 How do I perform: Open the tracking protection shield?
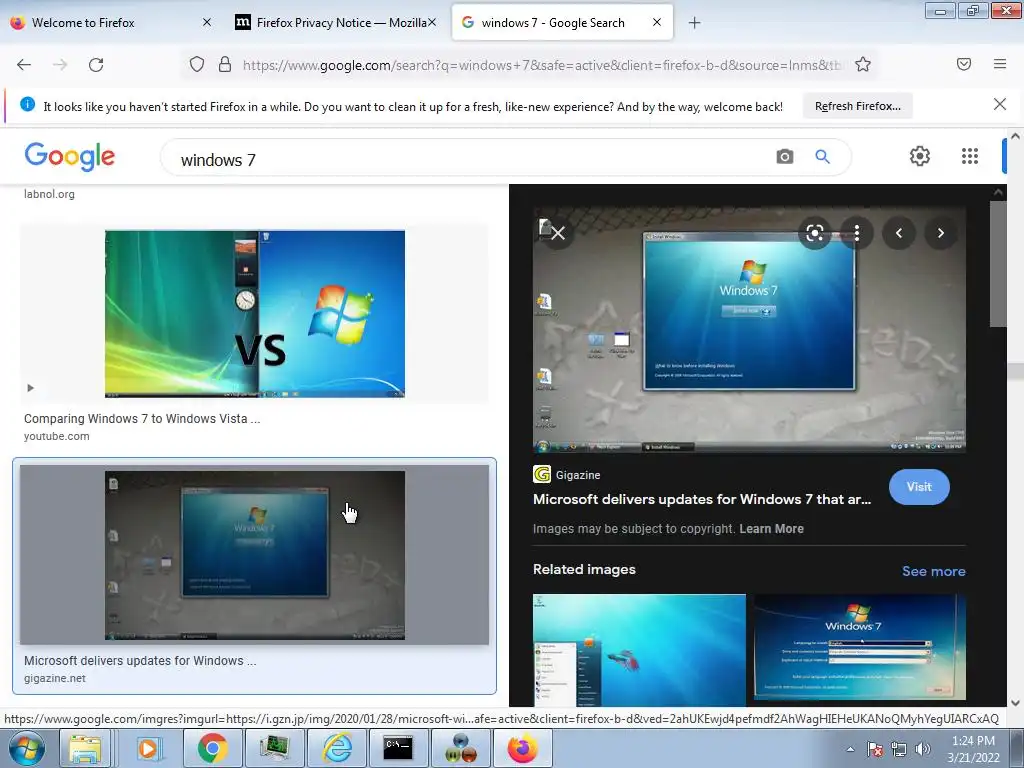pyautogui.click(x=197, y=65)
